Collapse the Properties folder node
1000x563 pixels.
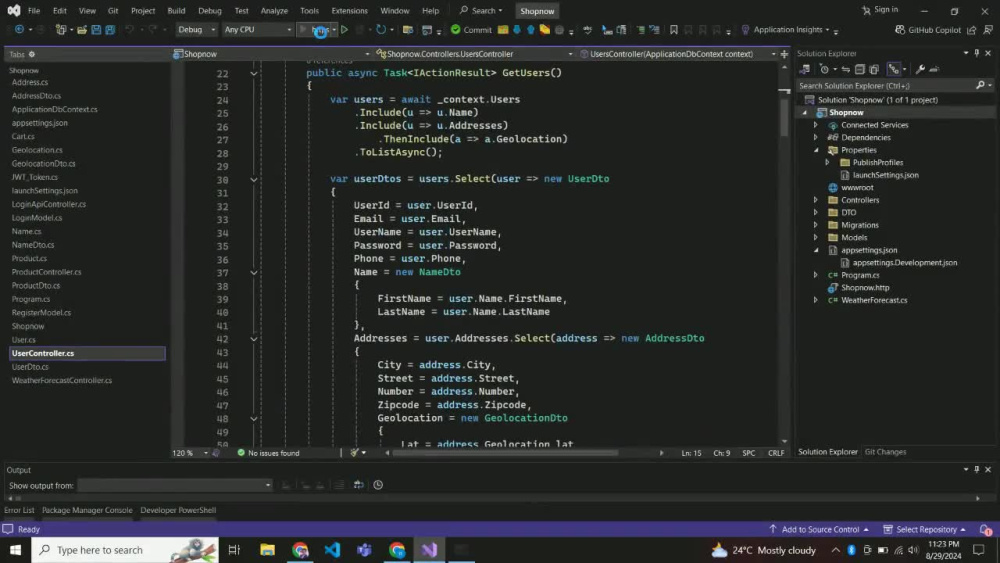816,150
